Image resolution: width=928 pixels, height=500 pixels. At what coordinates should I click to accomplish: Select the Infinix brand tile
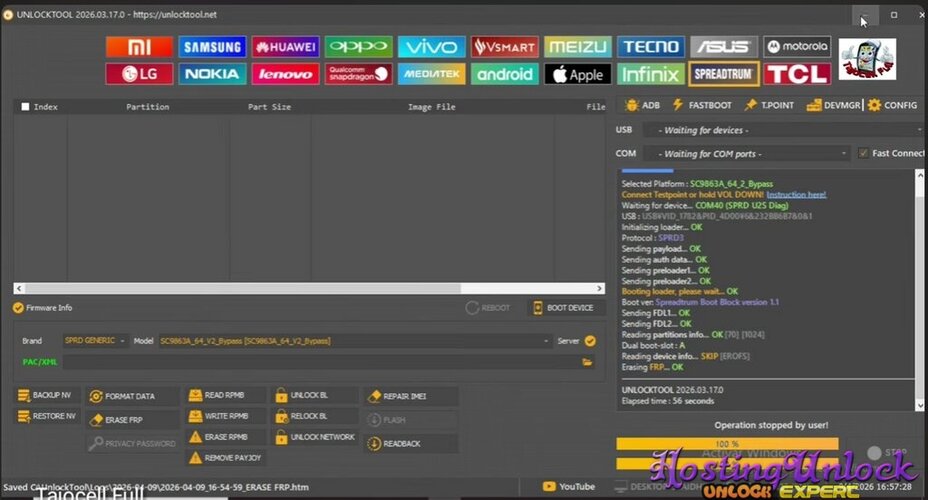[651, 74]
